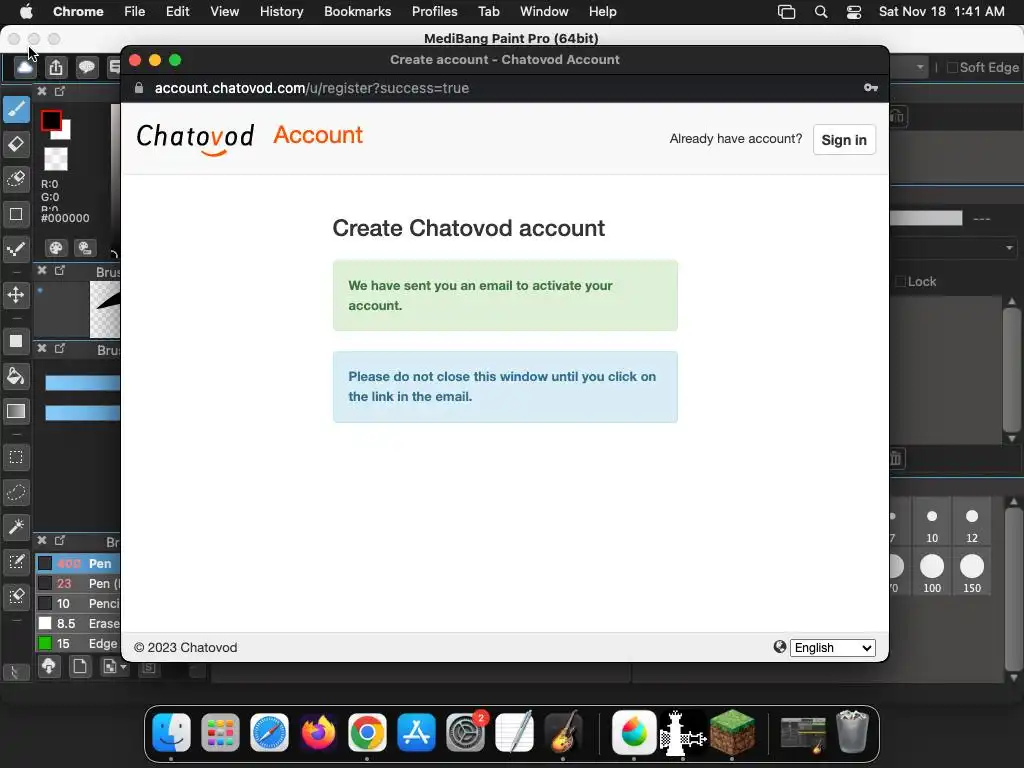The width and height of the screenshot is (1024, 768).
Task: Click the layer trash icon in MediBang
Action: (x=895, y=458)
